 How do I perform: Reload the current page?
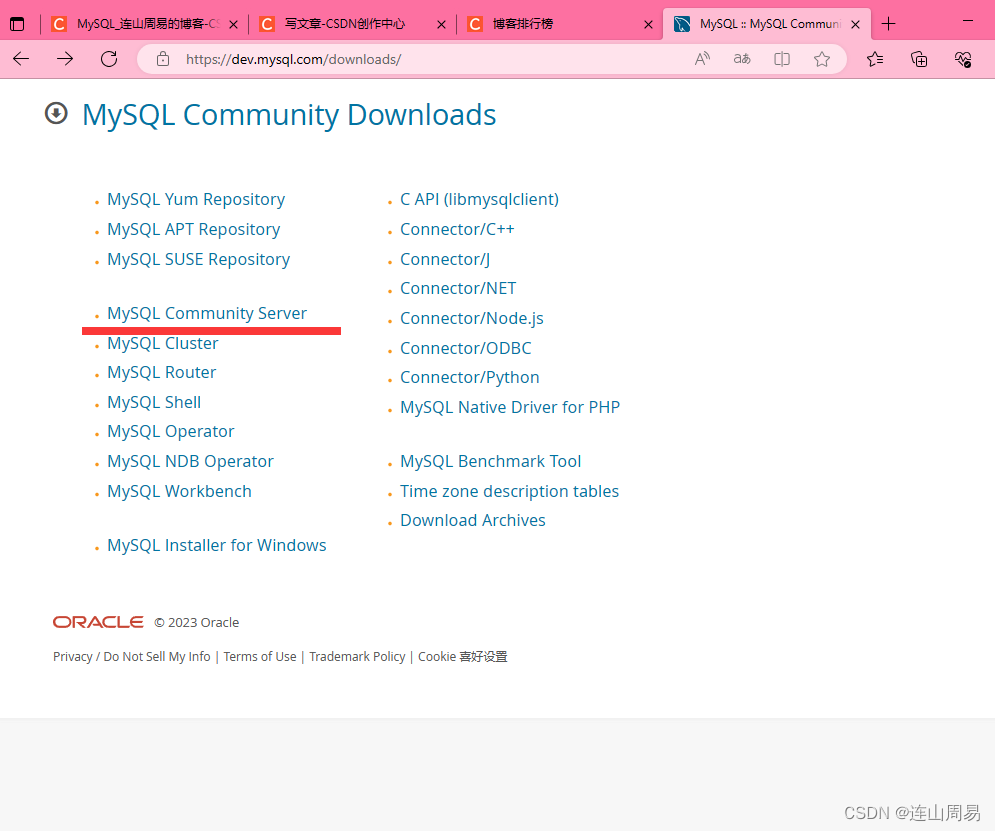point(109,59)
